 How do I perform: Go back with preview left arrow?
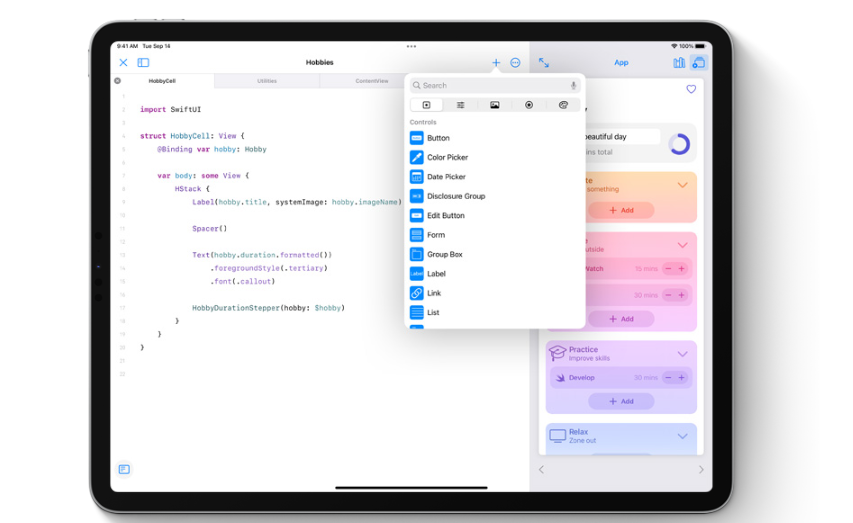coord(541,470)
